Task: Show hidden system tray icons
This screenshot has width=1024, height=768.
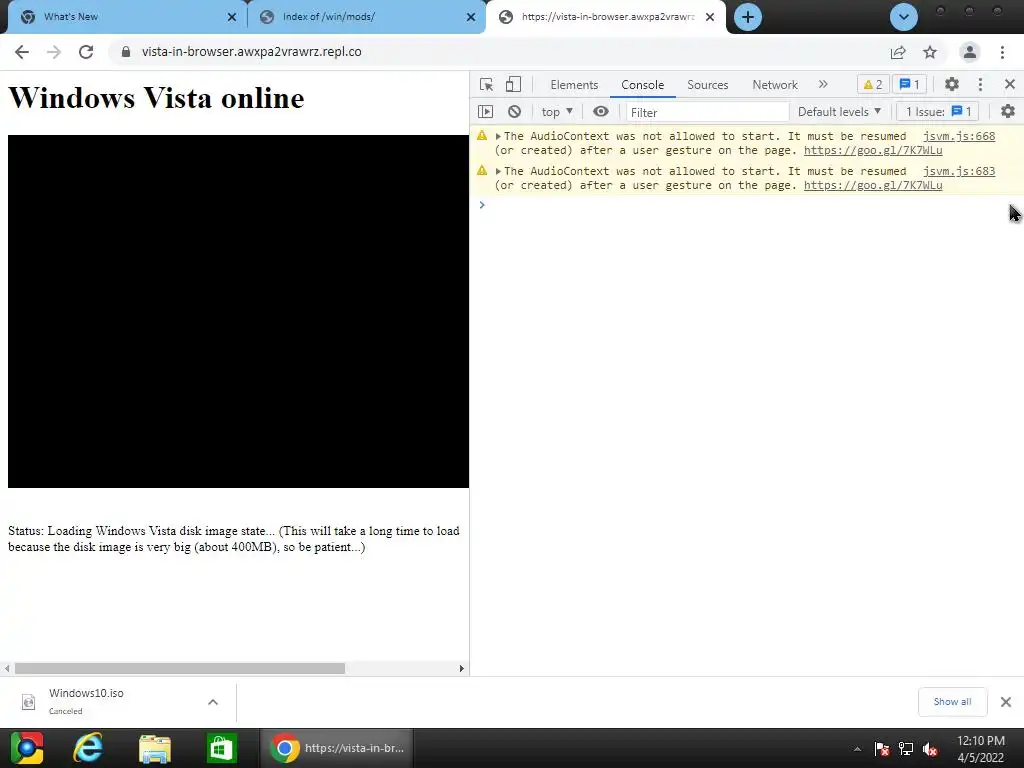Action: [x=857, y=750]
